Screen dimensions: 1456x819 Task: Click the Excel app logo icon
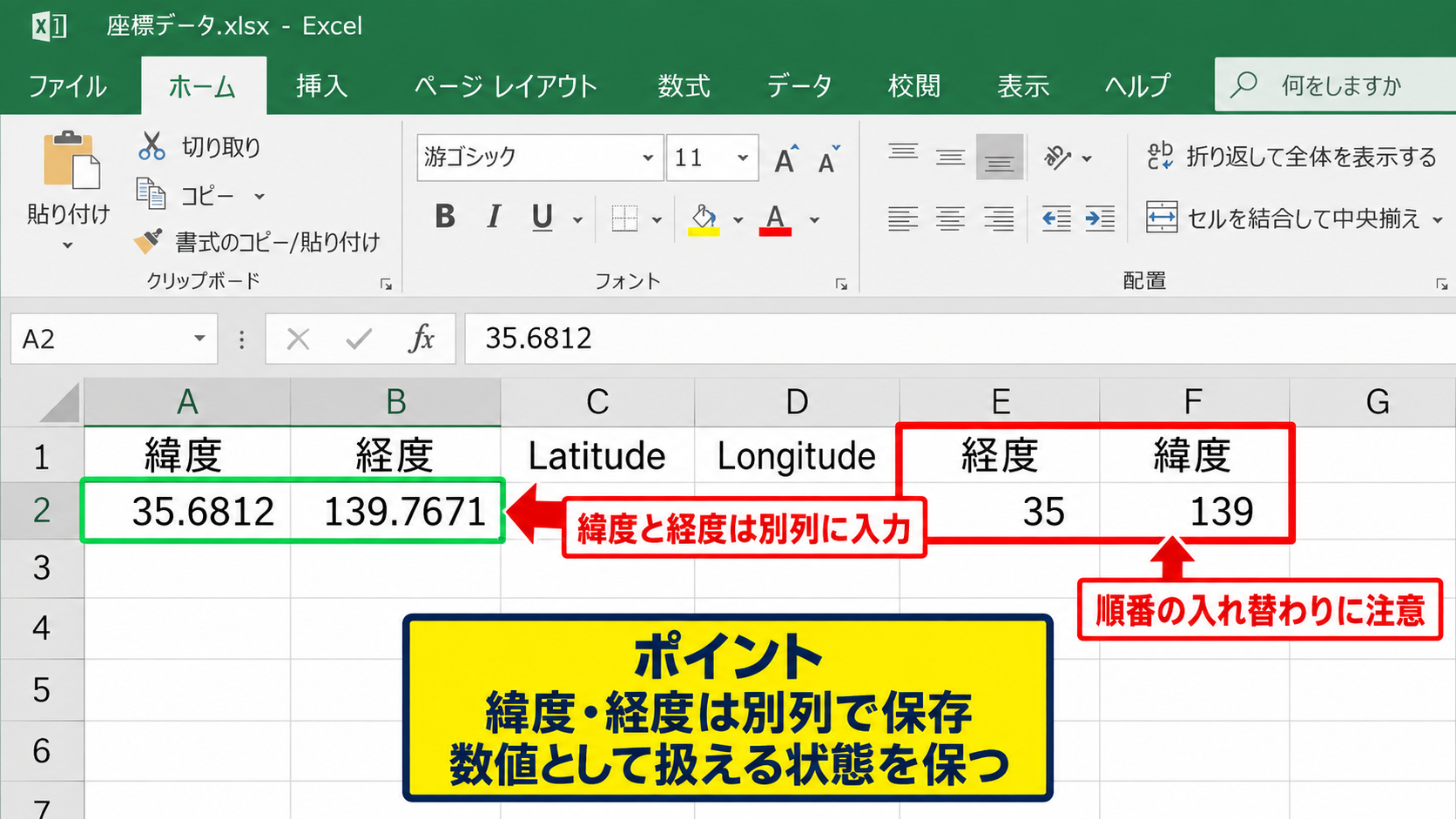tap(49, 26)
